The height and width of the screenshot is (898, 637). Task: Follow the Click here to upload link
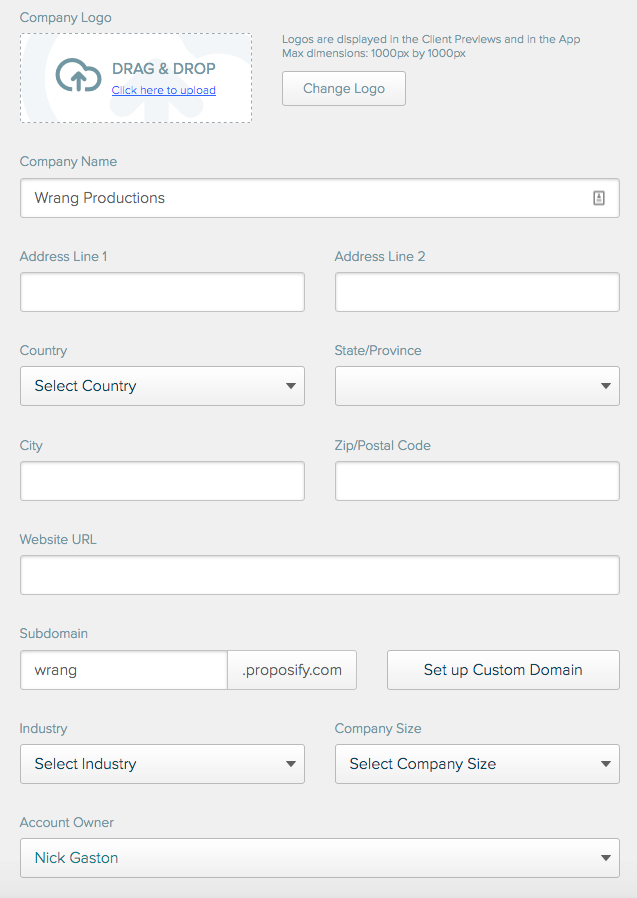164,90
